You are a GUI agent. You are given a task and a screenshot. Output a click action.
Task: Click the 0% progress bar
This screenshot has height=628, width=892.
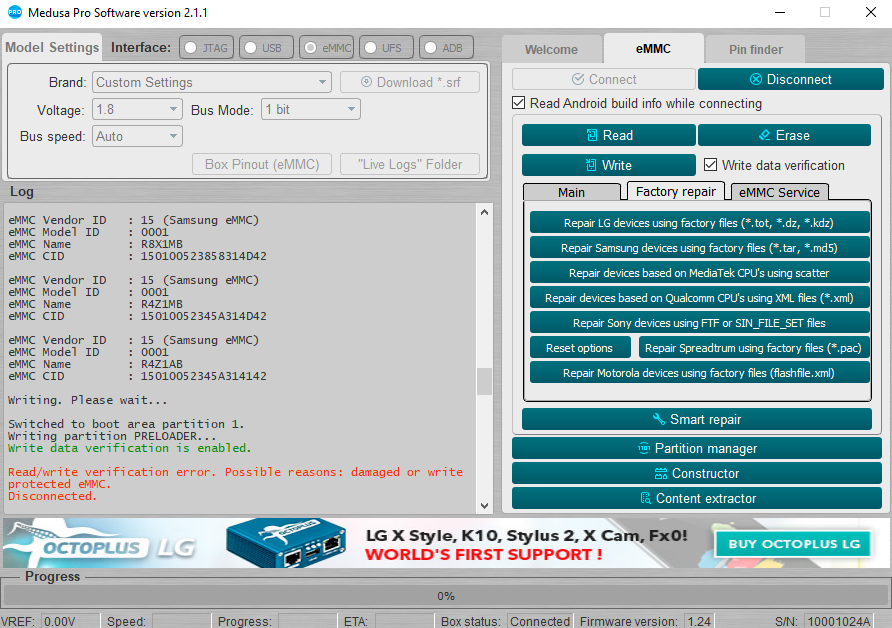click(446, 596)
